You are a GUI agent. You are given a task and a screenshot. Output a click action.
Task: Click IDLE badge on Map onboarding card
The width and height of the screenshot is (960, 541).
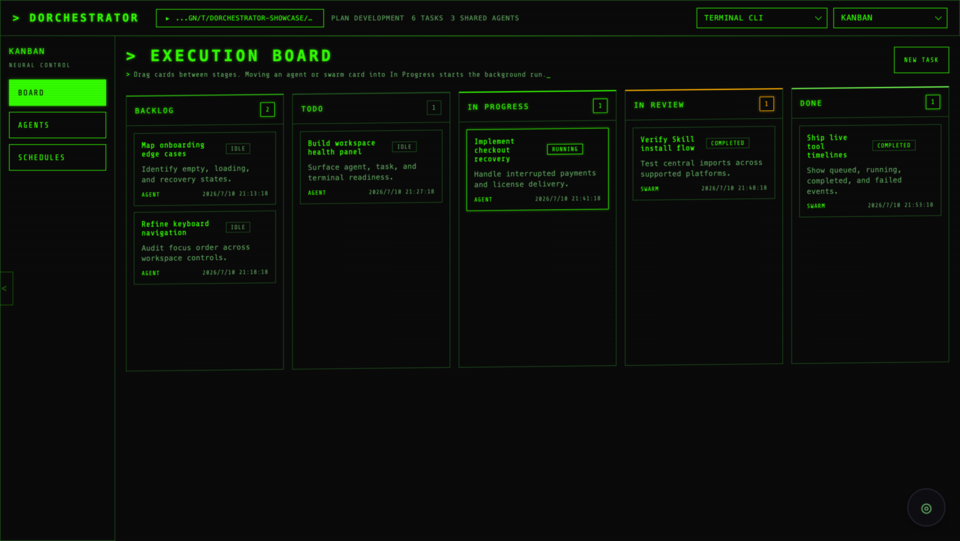238,149
